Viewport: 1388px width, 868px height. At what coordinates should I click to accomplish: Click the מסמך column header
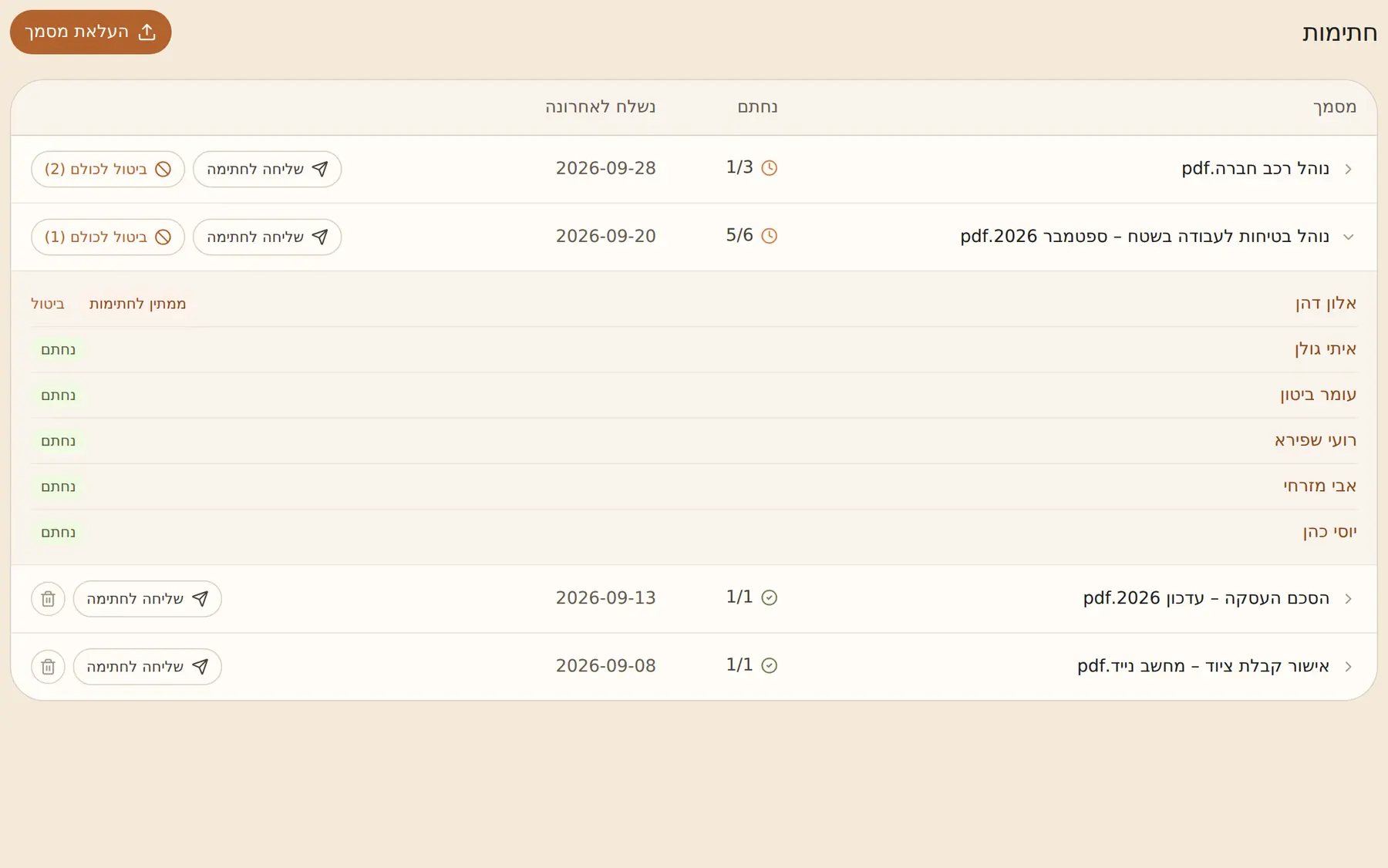coord(1334,107)
